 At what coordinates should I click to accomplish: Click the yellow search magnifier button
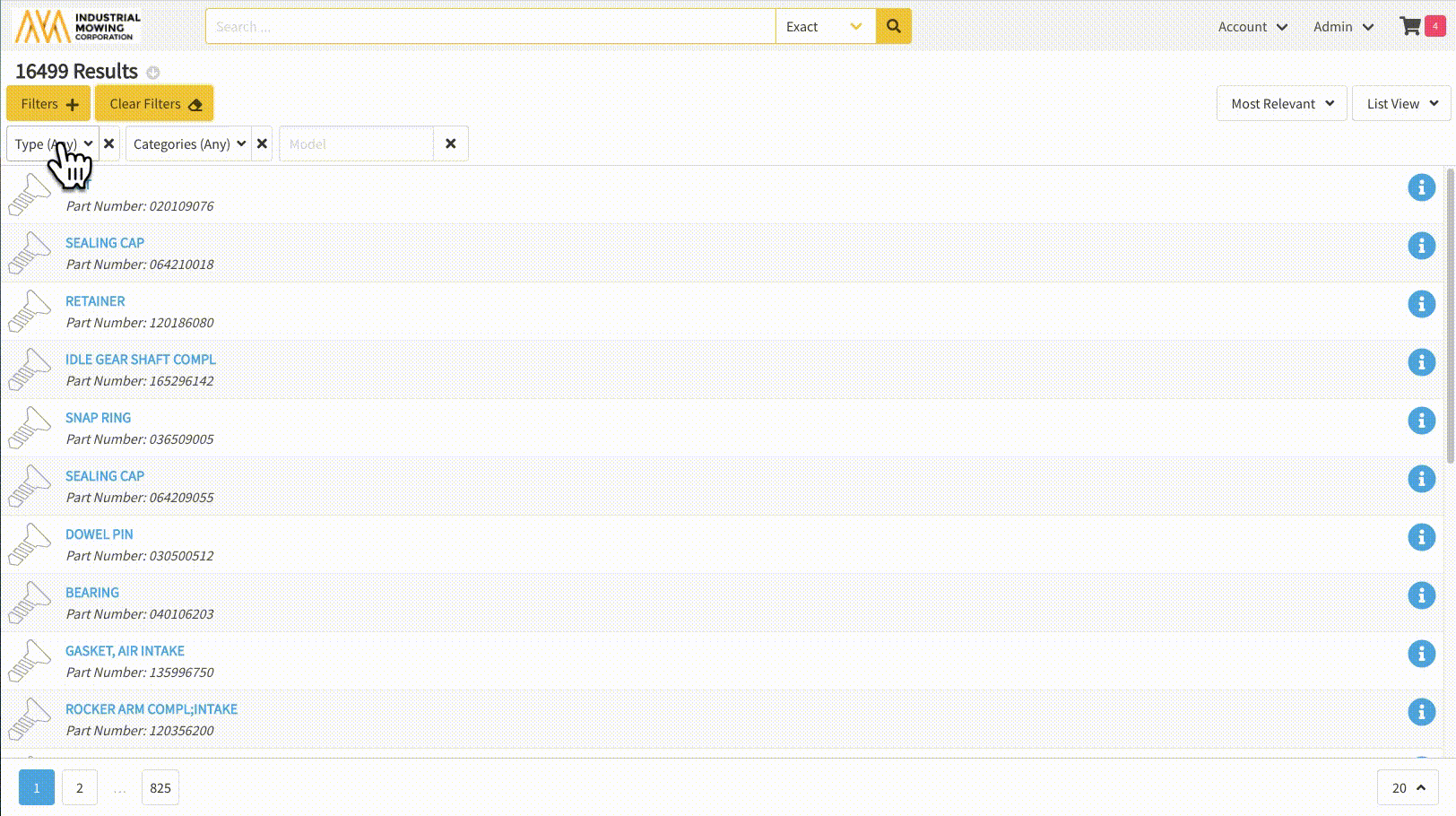[x=893, y=27]
